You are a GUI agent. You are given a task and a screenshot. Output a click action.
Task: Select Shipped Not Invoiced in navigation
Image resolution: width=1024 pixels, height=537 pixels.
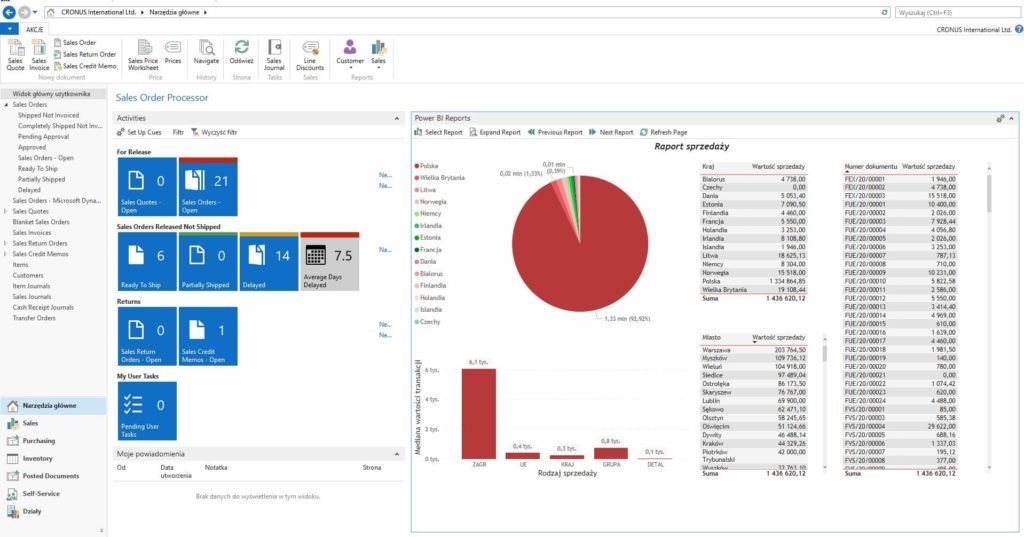pyautogui.click(x=48, y=115)
